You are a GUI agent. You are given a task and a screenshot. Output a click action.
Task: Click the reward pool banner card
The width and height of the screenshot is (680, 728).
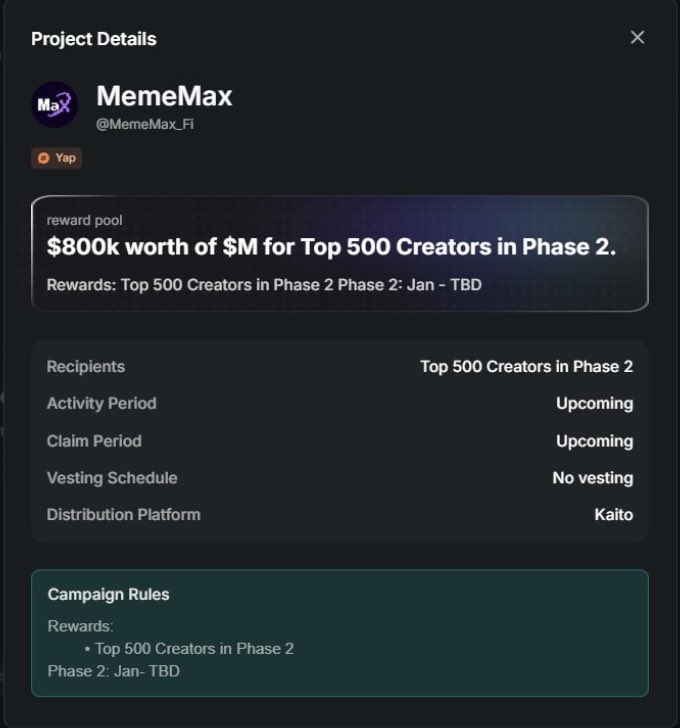339,253
